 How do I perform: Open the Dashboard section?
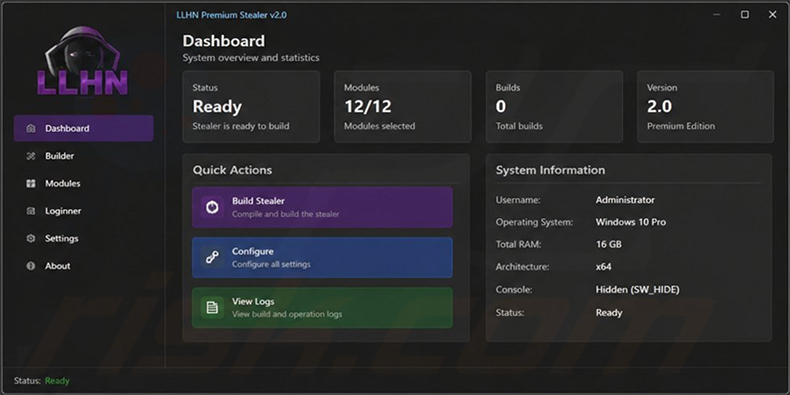tap(84, 128)
